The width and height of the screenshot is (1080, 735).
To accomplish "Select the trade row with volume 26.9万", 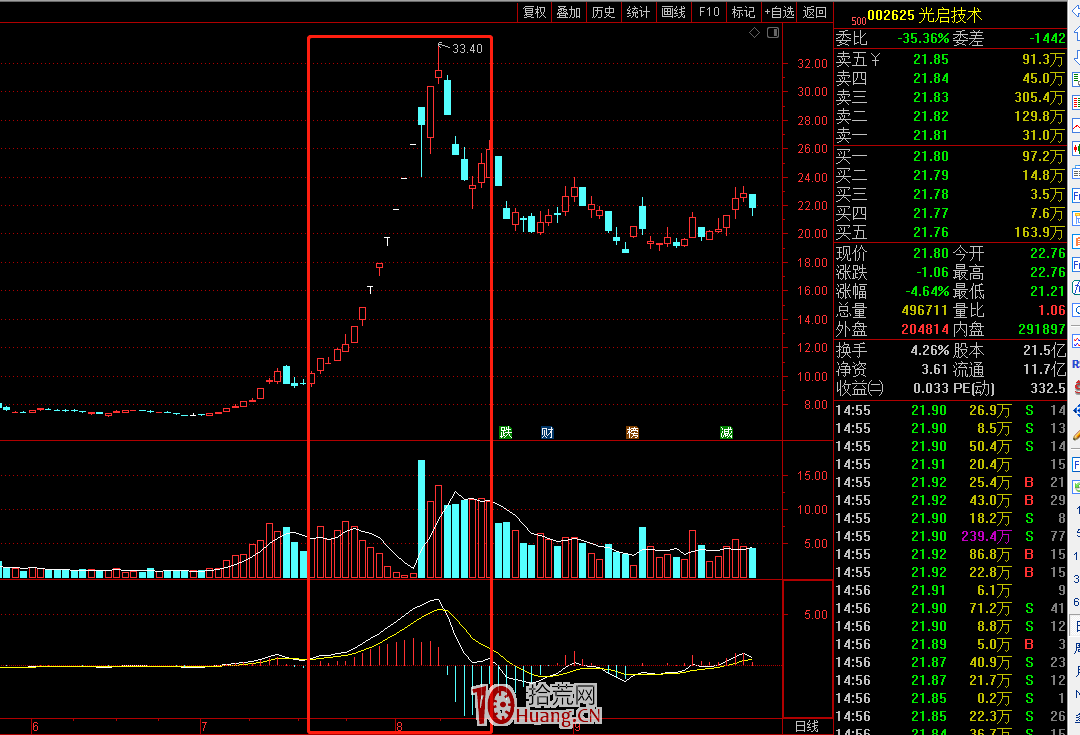I will (951, 411).
